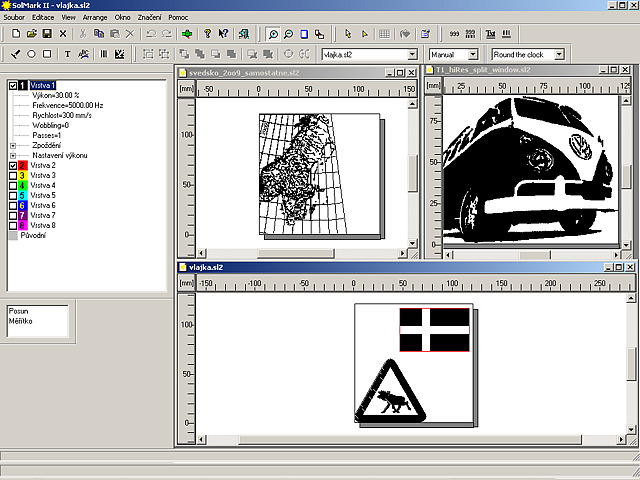Viewport: 640px width, 480px height.
Task: Click the red Vrstva 2 color swatch
Action: [22, 165]
